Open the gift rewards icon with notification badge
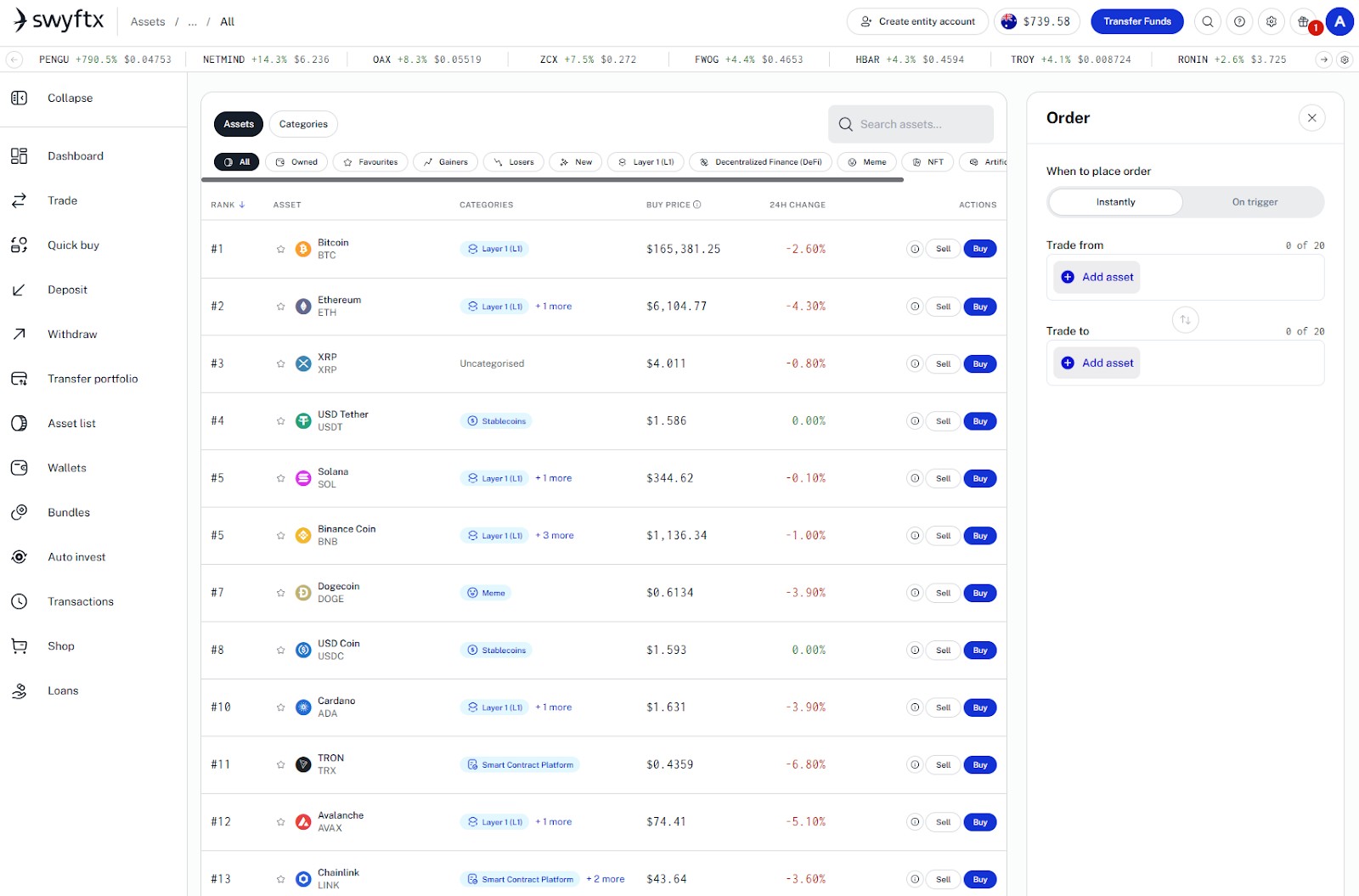1359x896 pixels. point(1304,22)
